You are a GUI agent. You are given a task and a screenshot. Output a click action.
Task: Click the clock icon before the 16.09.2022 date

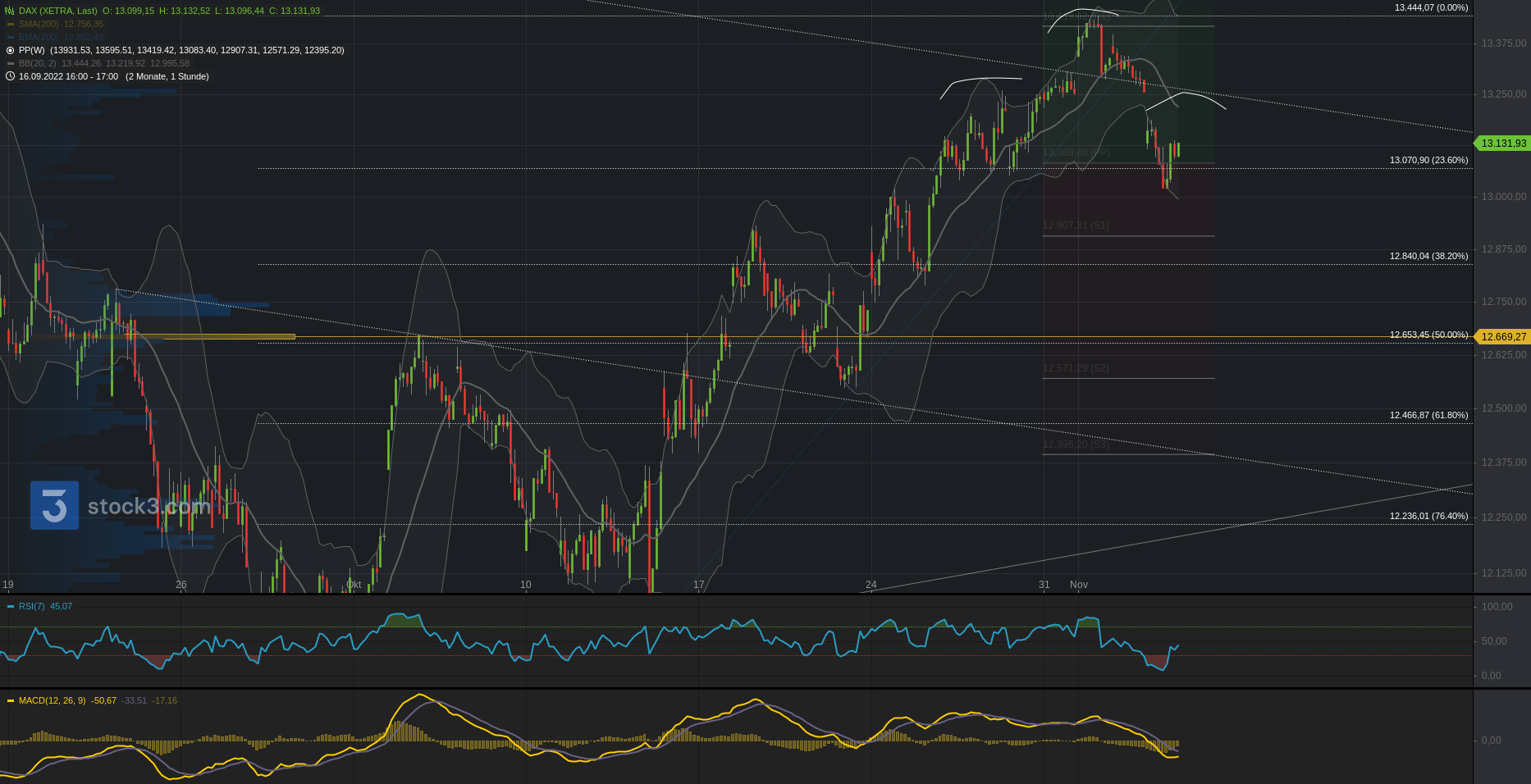coord(10,76)
